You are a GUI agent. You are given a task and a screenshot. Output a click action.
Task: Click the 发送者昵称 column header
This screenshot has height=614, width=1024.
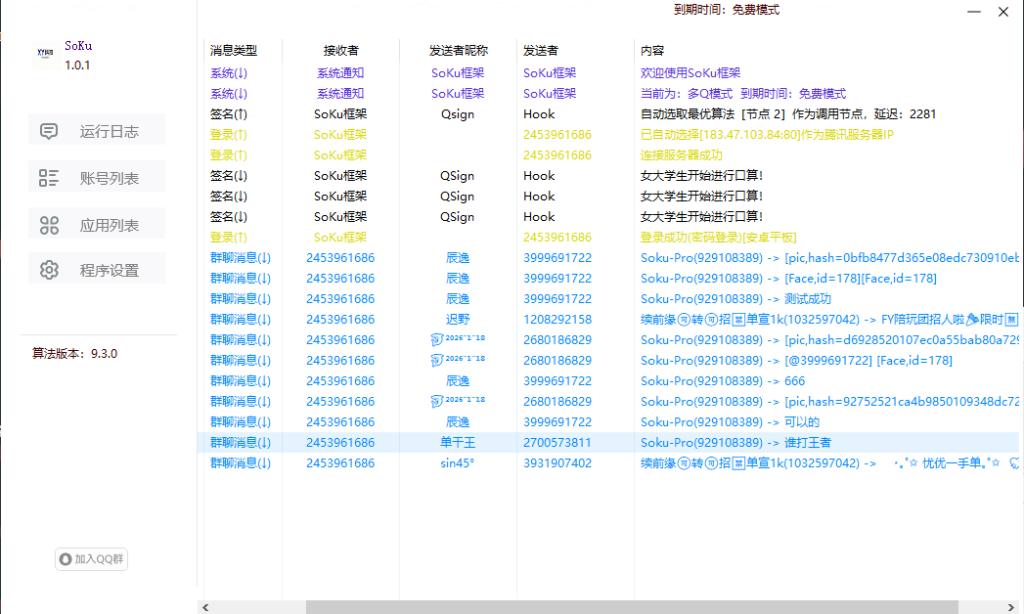click(x=458, y=50)
